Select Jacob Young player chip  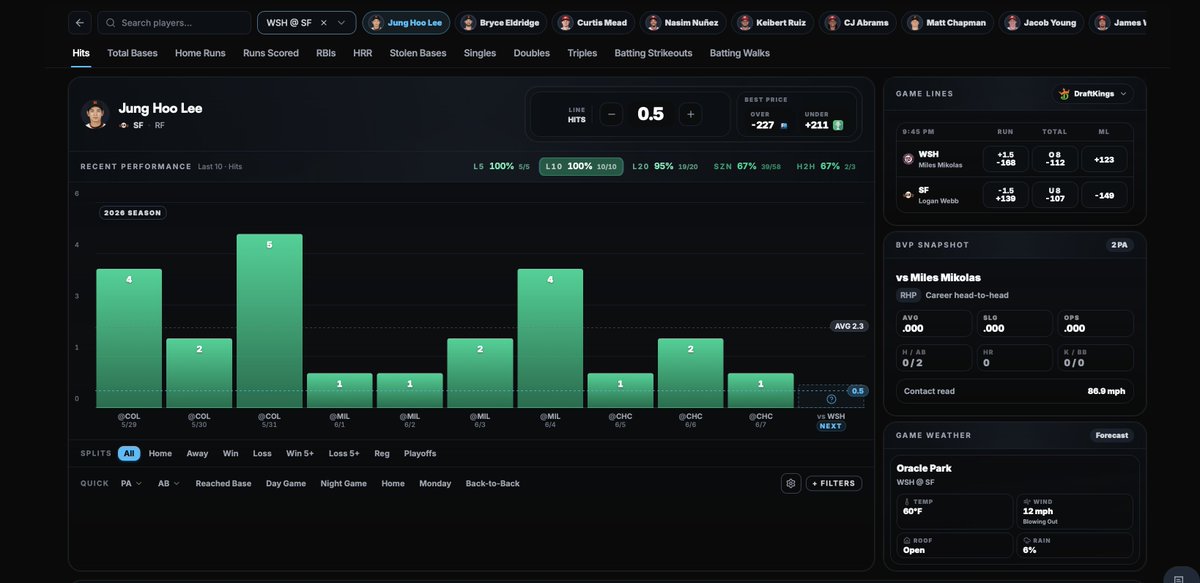pos(1041,22)
